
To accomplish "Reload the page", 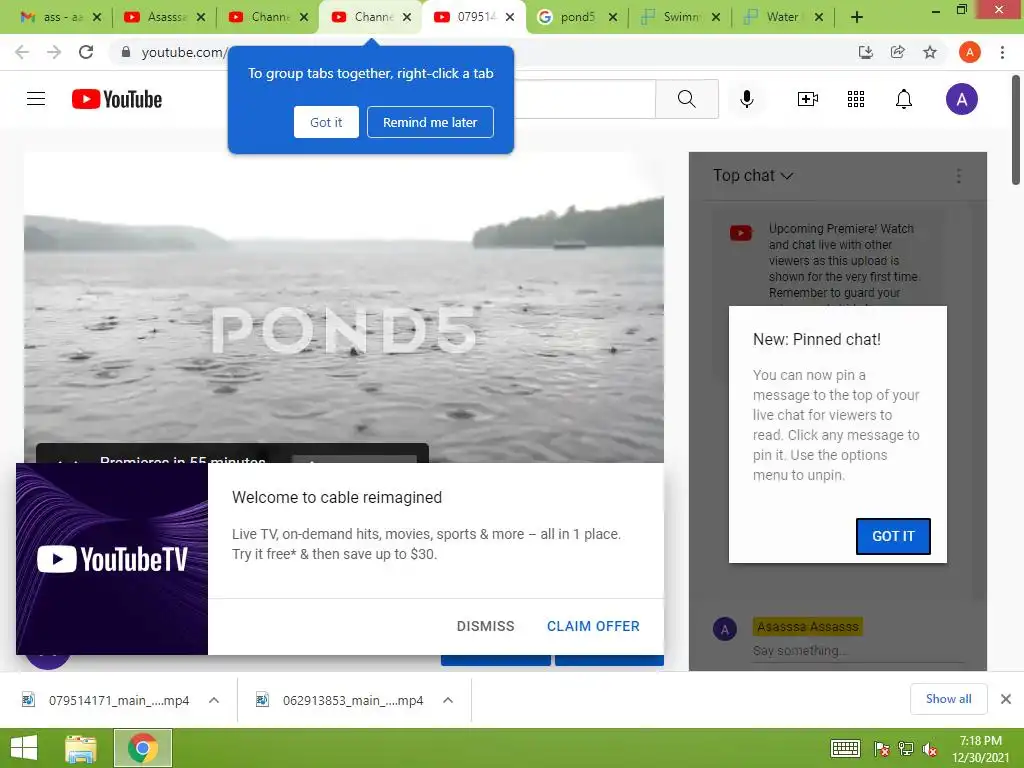I will pyautogui.click(x=86, y=52).
